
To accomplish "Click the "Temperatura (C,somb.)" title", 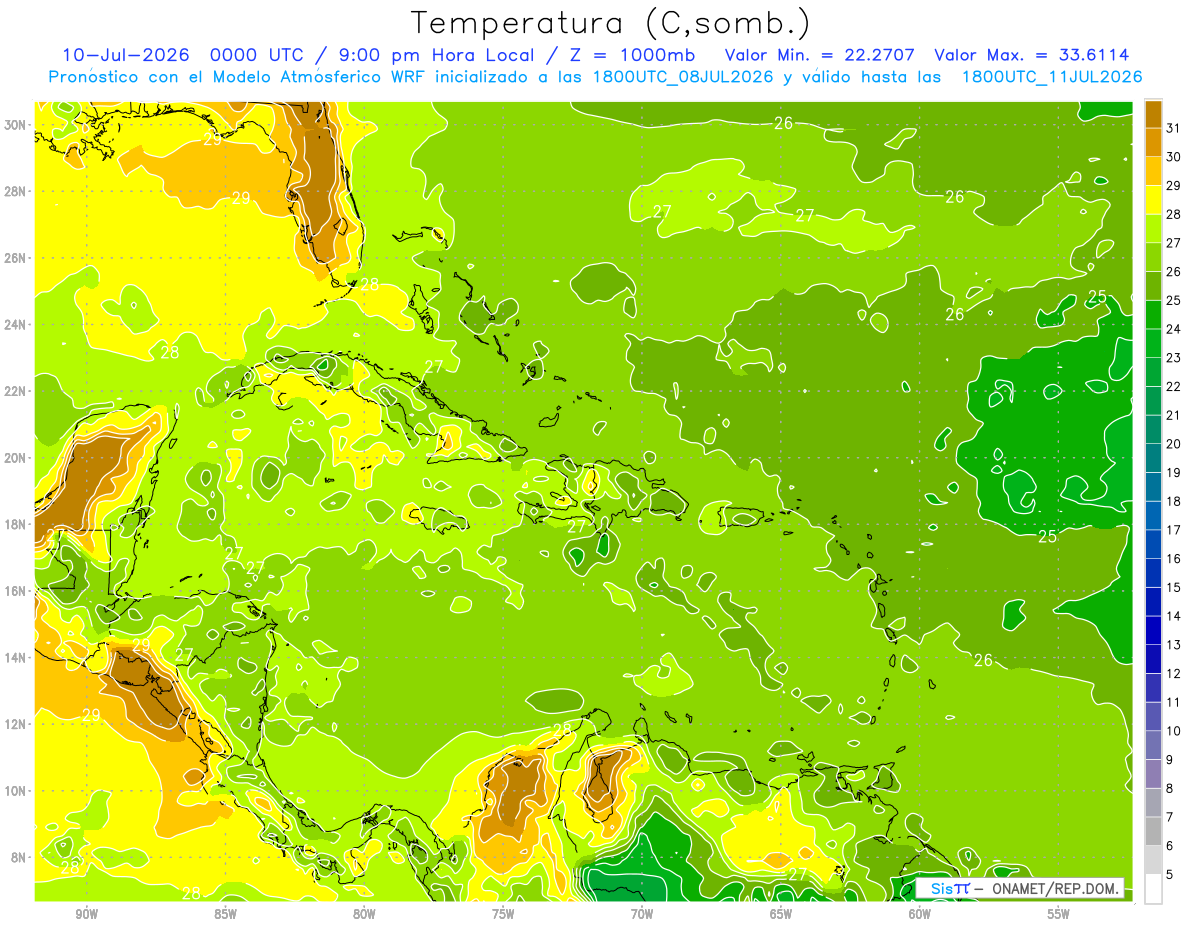I will point(611,23).
